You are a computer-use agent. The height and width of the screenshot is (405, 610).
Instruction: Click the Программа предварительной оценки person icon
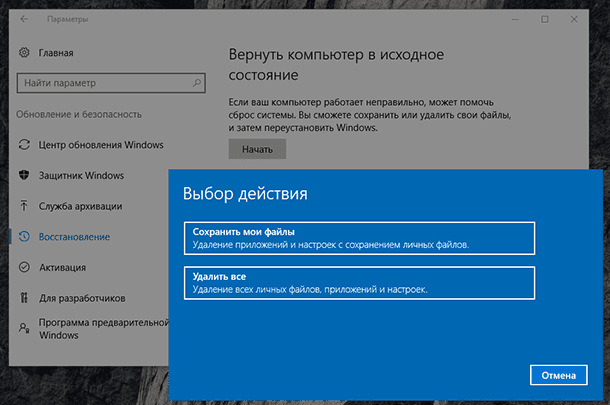click(24, 328)
